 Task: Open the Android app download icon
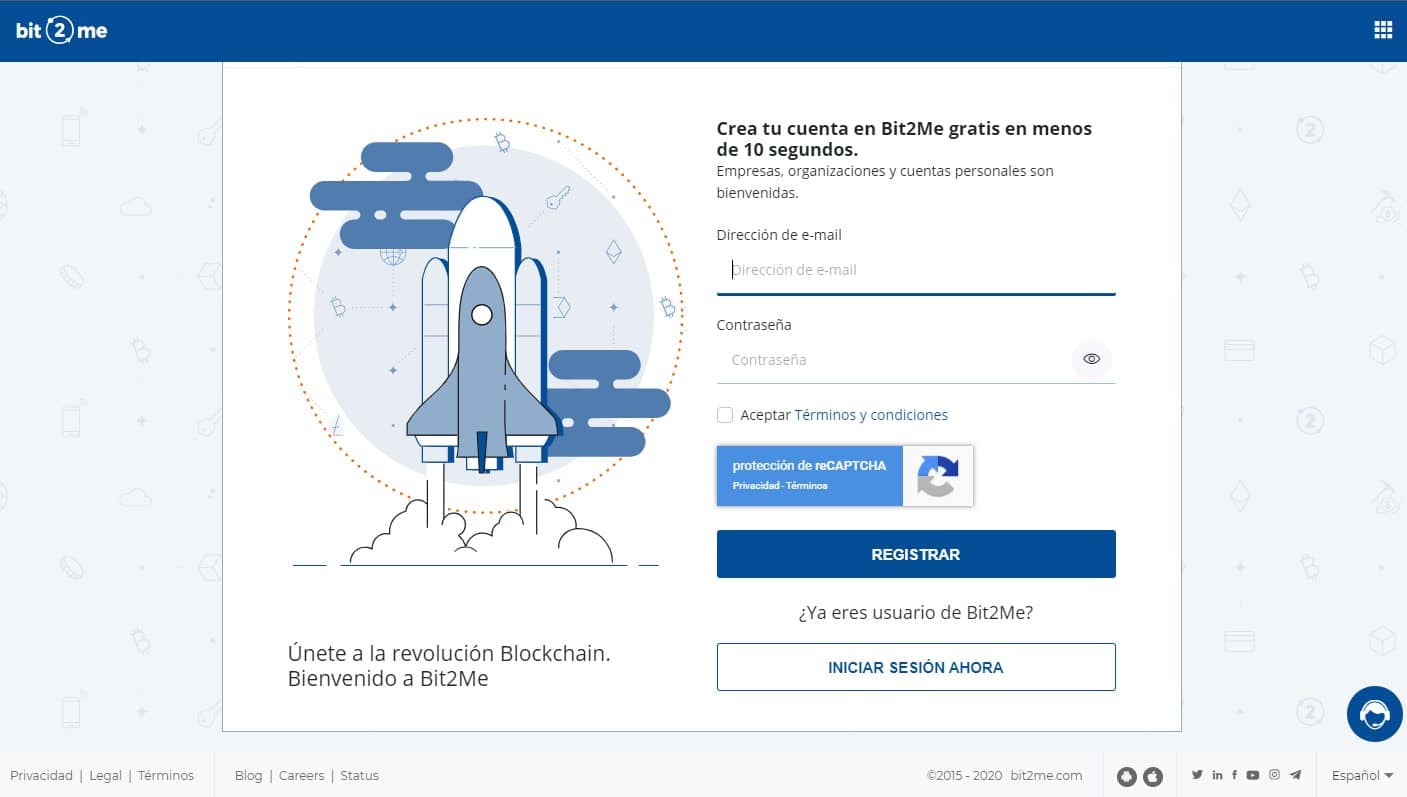point(1127,776)
